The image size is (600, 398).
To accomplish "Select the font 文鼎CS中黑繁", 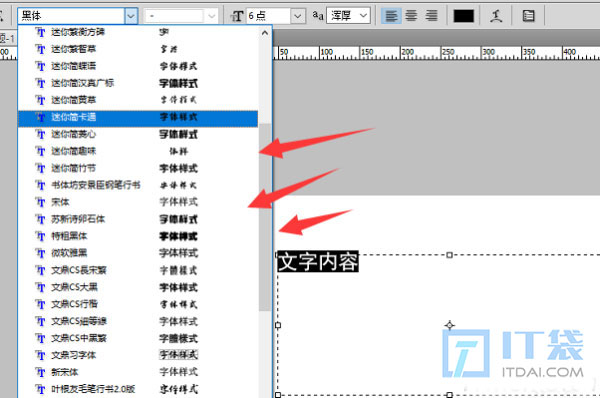I will [x=138, y=338].
